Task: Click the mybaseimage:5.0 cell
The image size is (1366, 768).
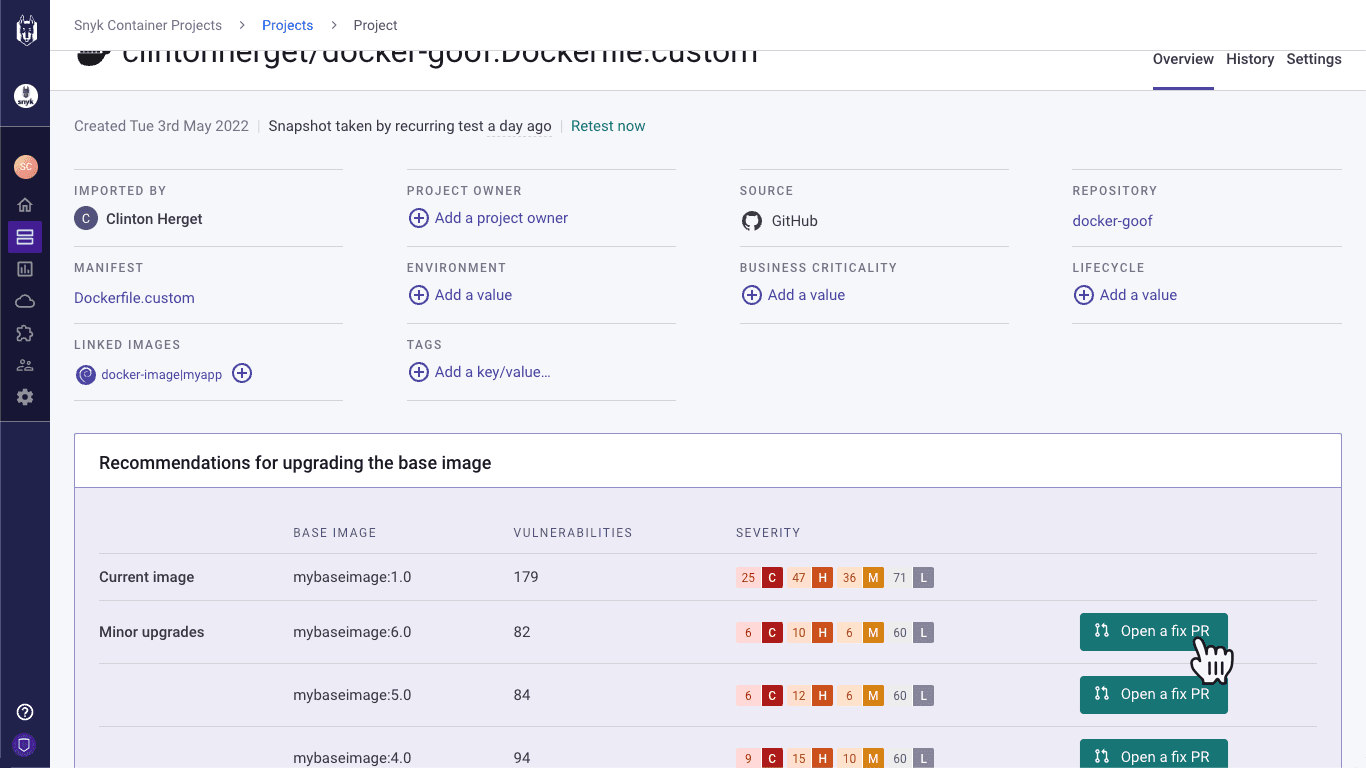Action: [x=352, y=695]
